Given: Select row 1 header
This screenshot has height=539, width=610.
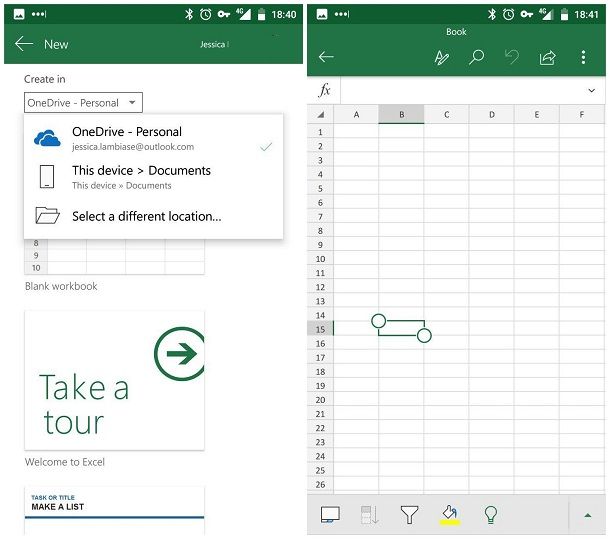Looking at the screenshot, I should coord(320,132).
